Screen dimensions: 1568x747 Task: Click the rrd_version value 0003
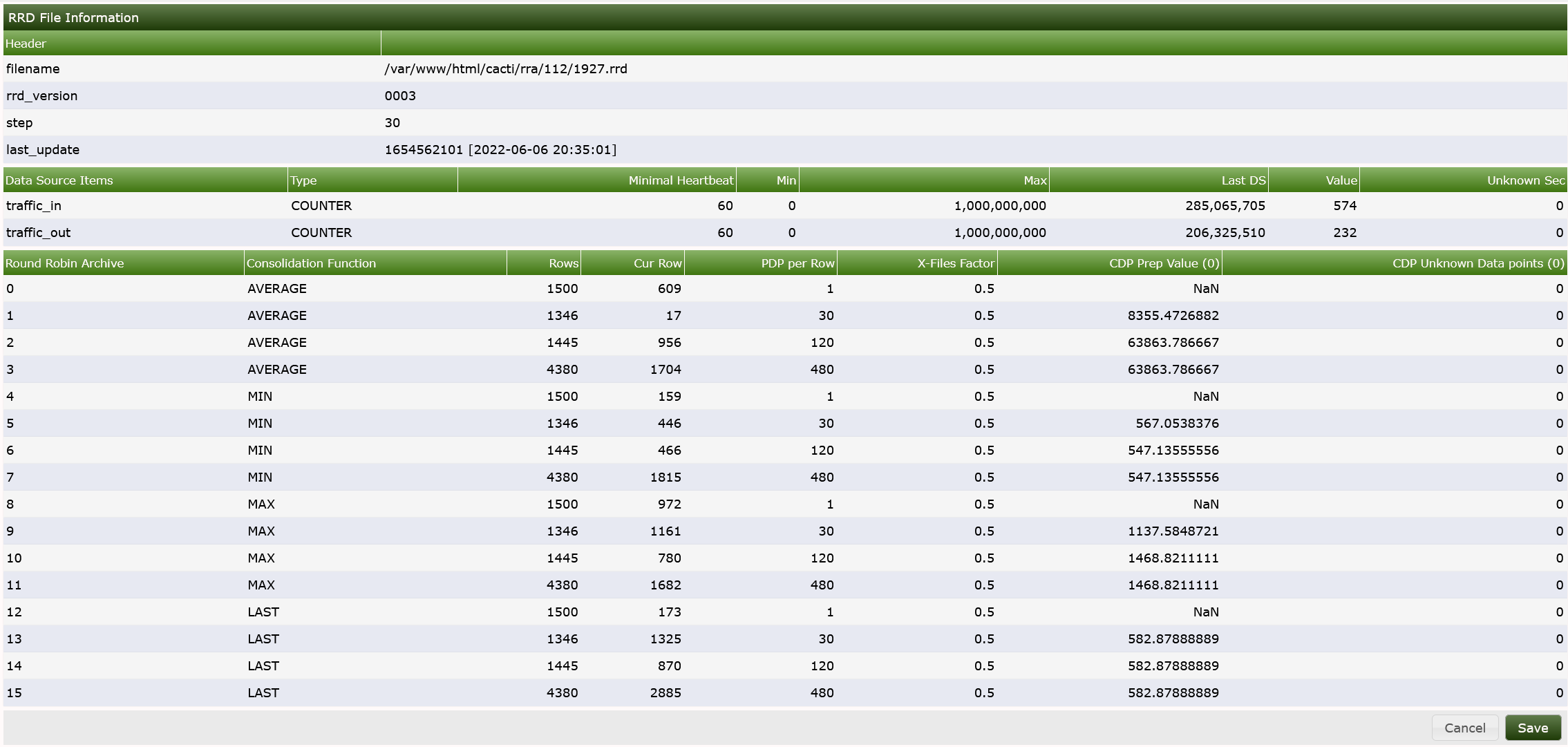(400, 96)
